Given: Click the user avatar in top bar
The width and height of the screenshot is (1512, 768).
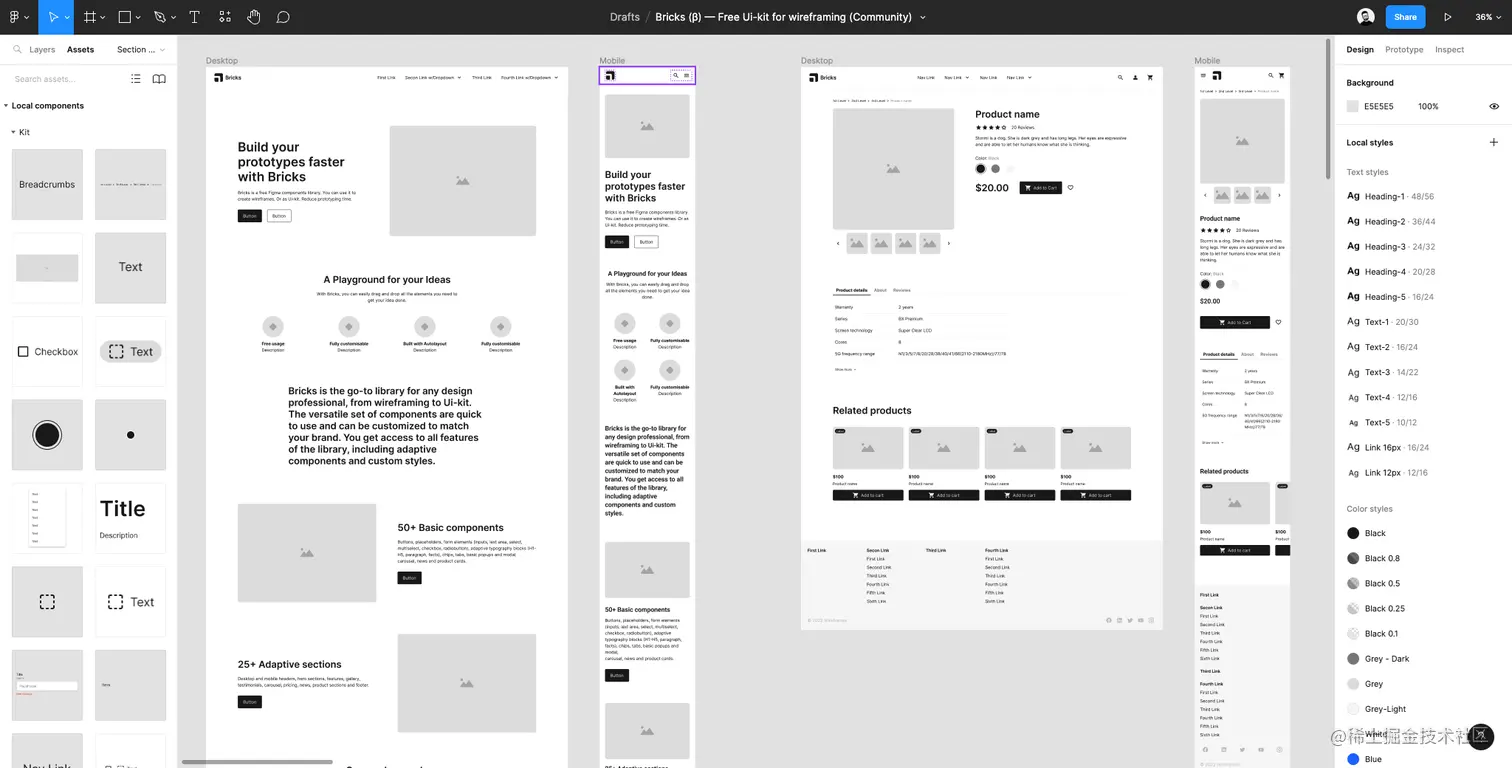Looking at the screenshot, I should click(1366, 17).
